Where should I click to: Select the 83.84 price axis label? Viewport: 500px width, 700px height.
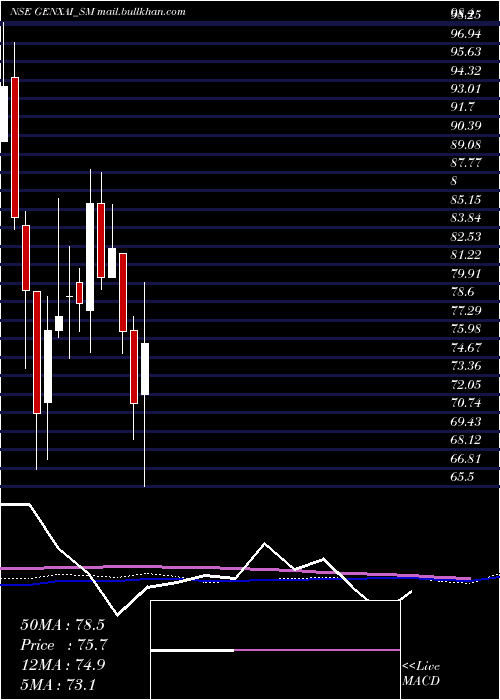tap(465, 218)
